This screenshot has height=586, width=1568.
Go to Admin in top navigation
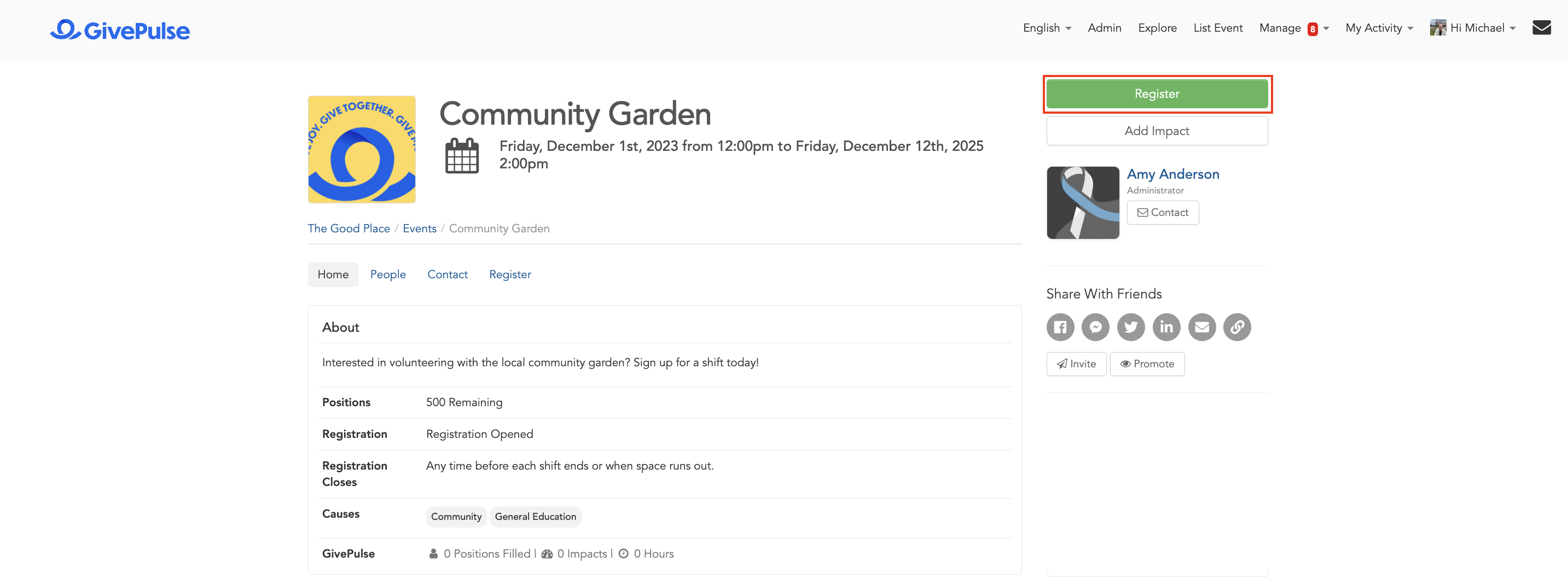(1104, 28)
